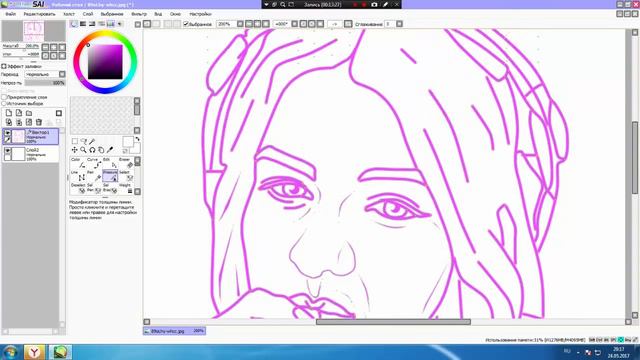Create a new layer with blank-page icon
The height and width of the screenshot is (360, 640).
(9, 113)
